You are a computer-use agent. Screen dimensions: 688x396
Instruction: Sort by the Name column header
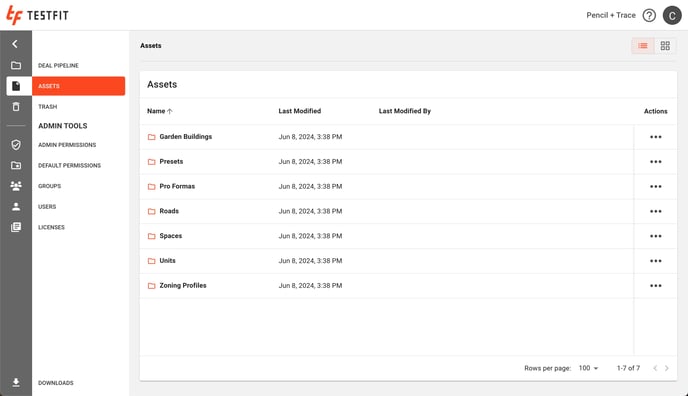pyautogui.click(x=160, y=111)
